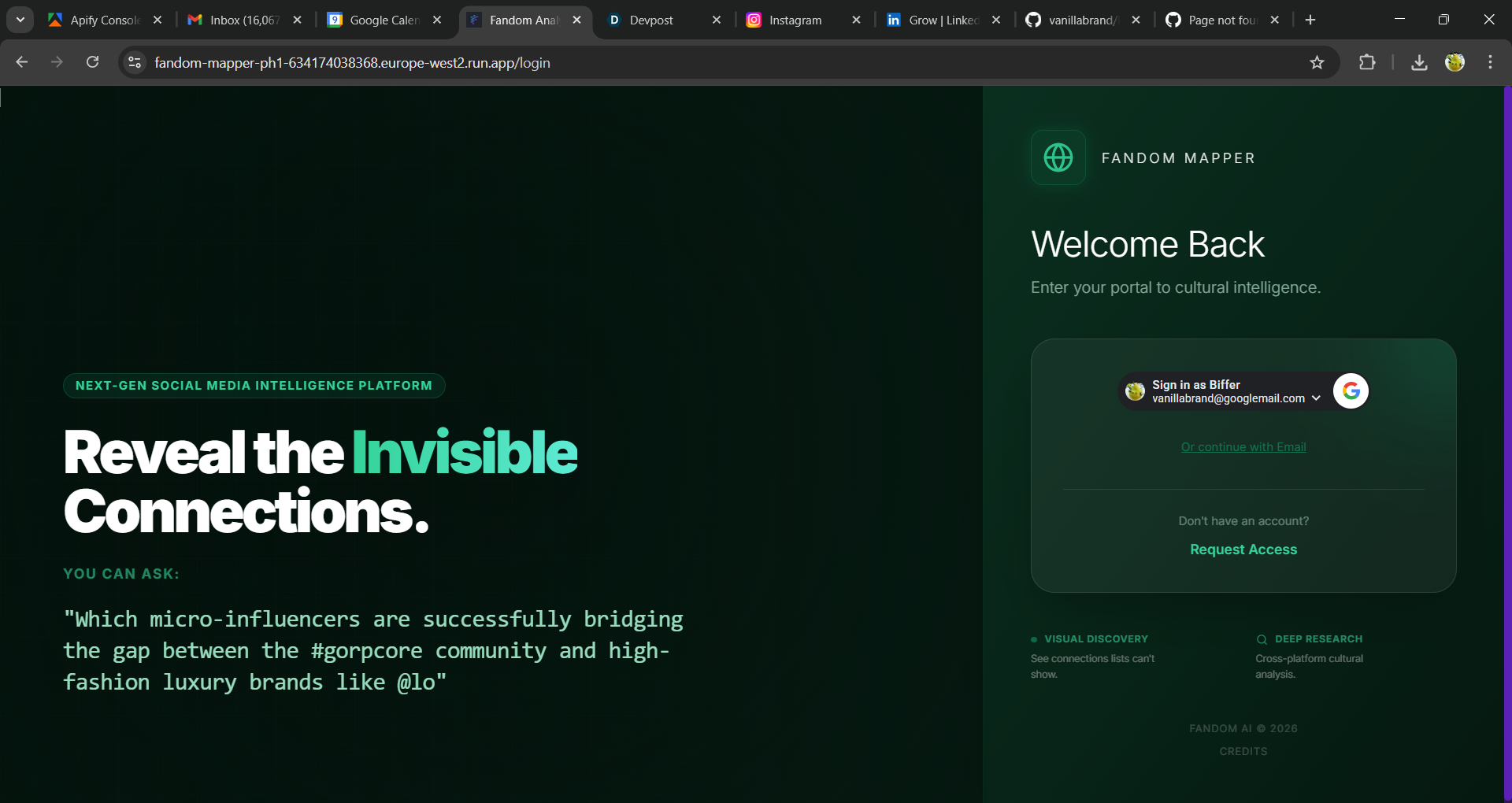Click the FANDOM AI © 2026 footer text

[x=1243, y=728]
